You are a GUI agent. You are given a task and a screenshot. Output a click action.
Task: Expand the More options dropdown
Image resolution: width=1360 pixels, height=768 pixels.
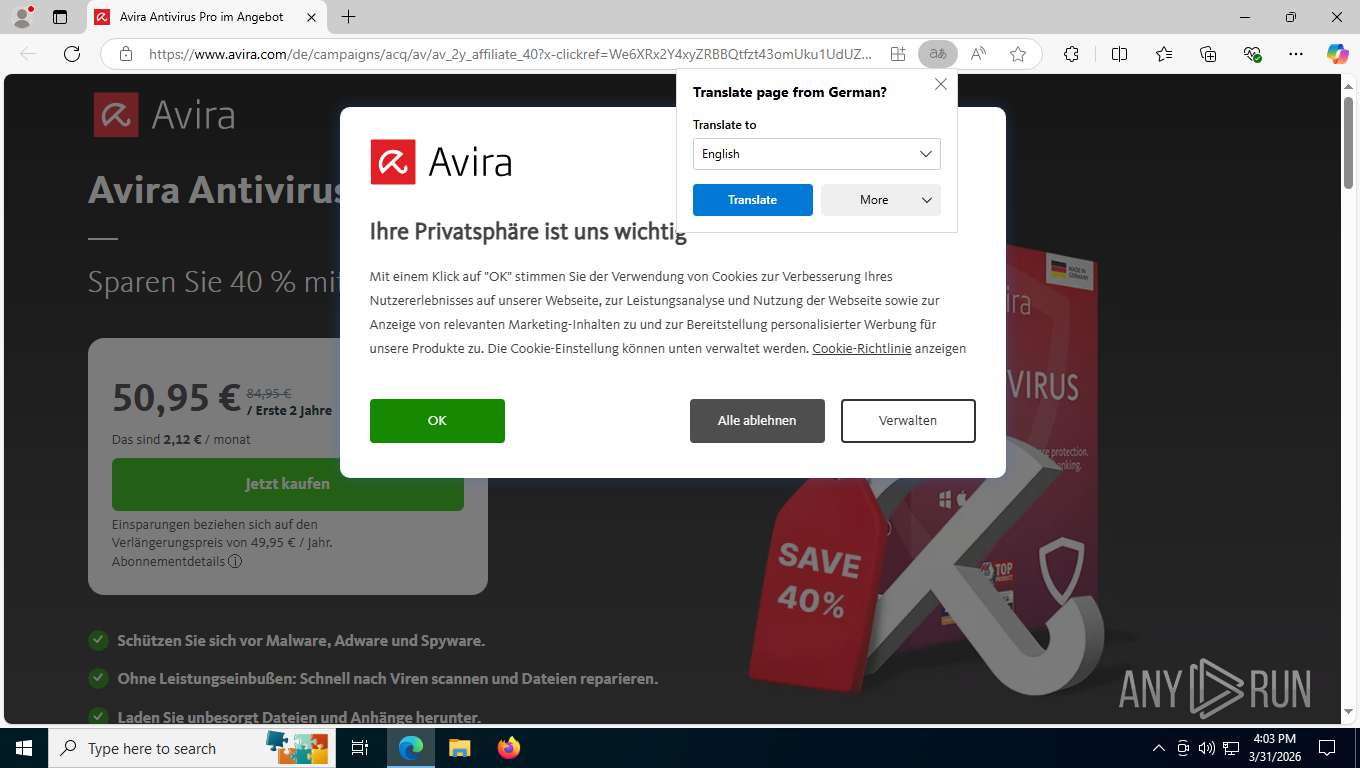[x=881, y=200]
